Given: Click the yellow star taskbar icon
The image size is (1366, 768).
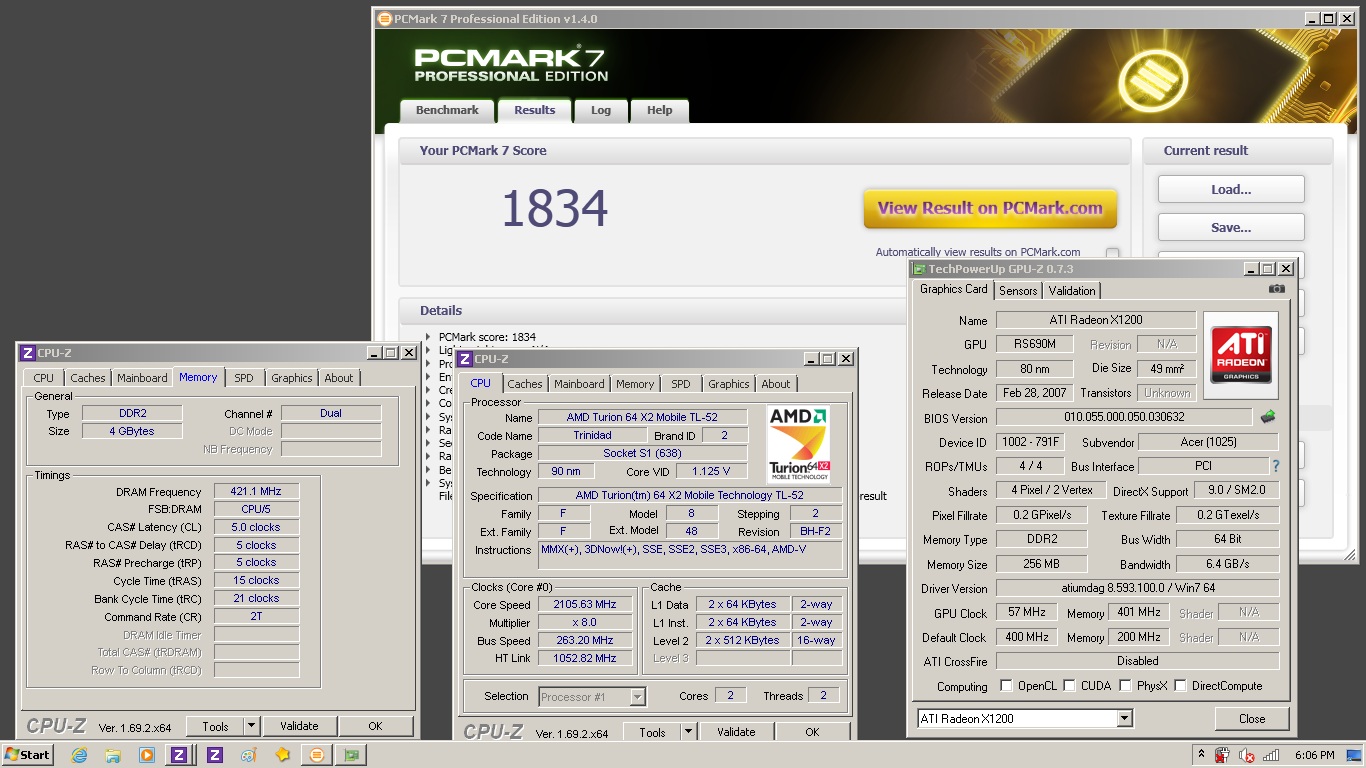Looking at the screenshot, I should click(283, 755).
